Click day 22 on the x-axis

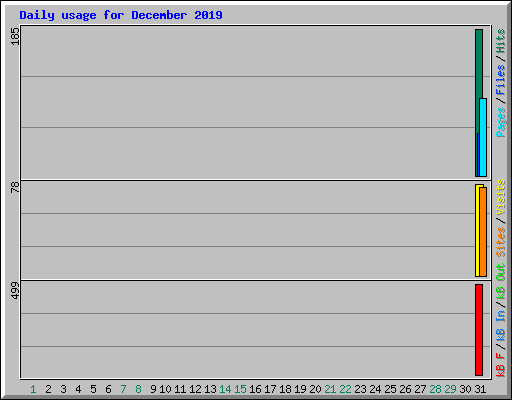point(345,389)
